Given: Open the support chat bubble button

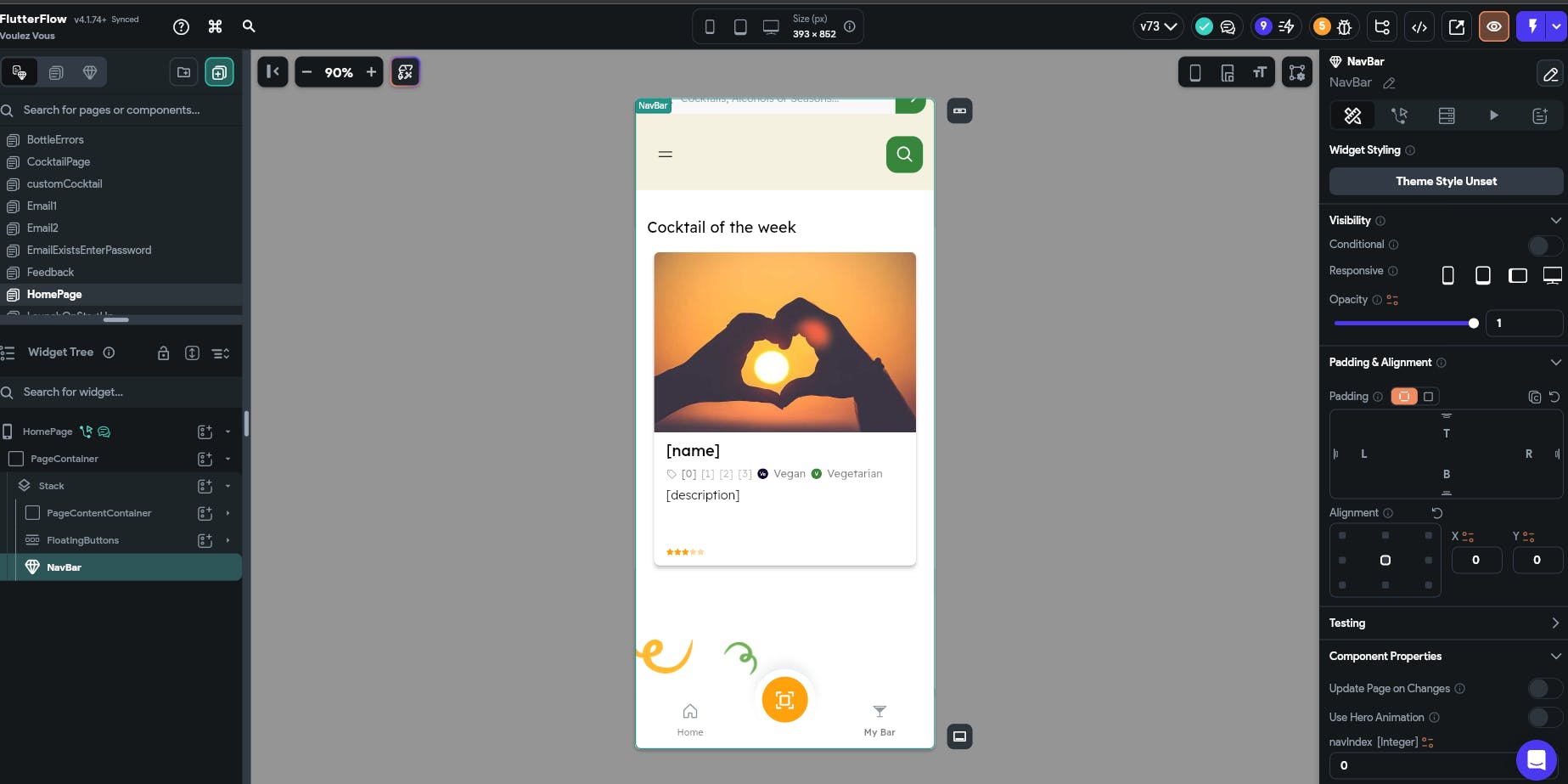Looking at the screenshot, I should (1537, 760).
